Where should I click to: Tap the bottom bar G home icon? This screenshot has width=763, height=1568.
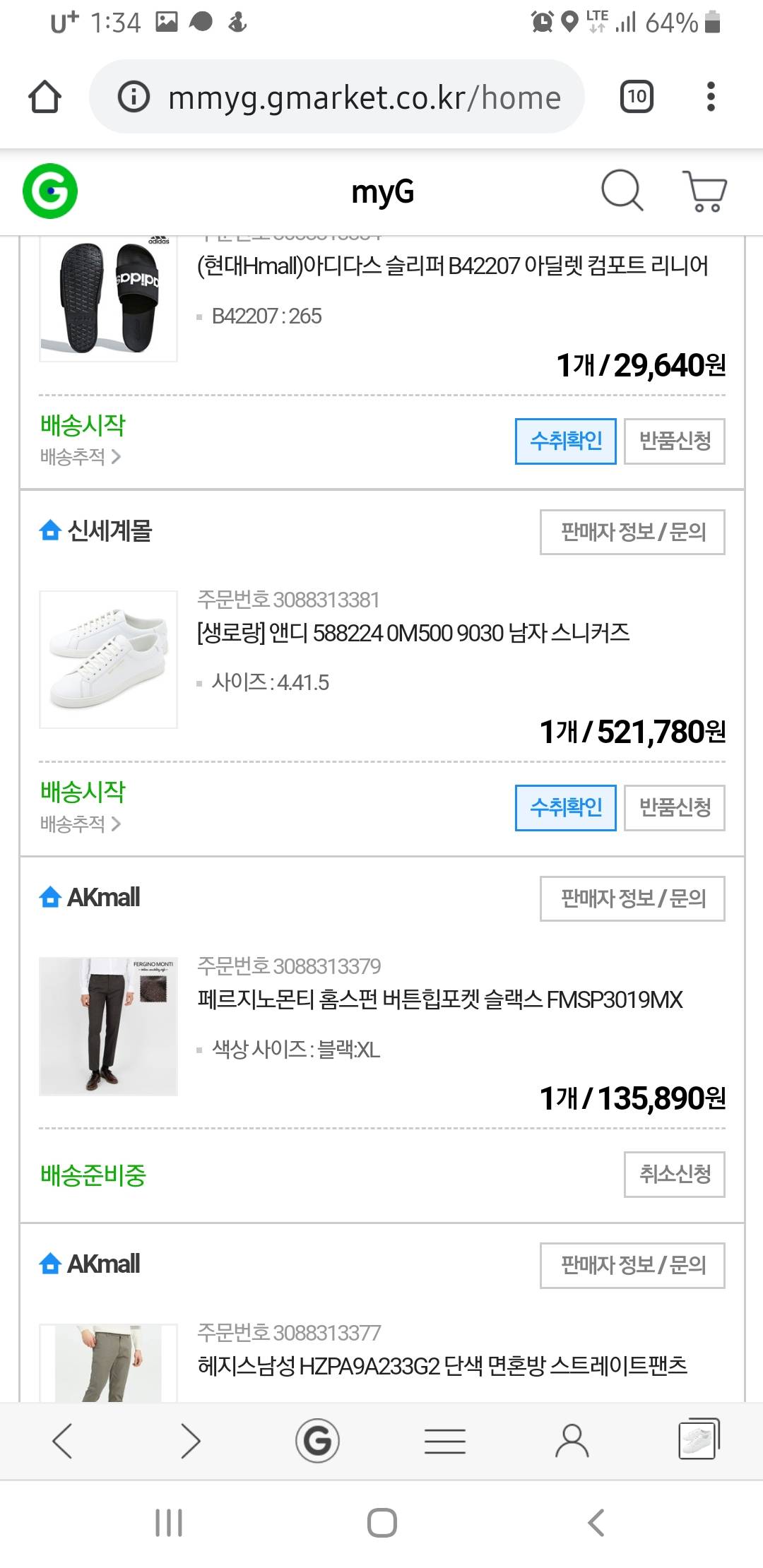point(317,1440)
